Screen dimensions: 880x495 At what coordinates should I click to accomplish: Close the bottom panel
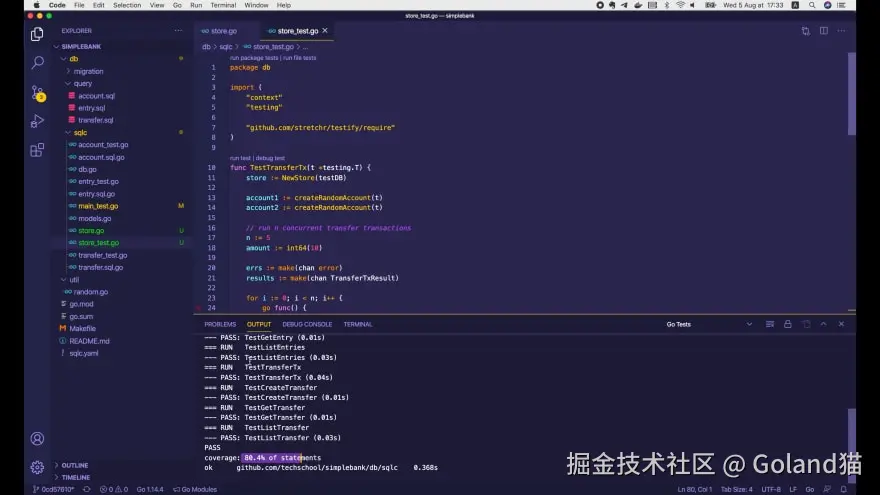pos(841,324)
